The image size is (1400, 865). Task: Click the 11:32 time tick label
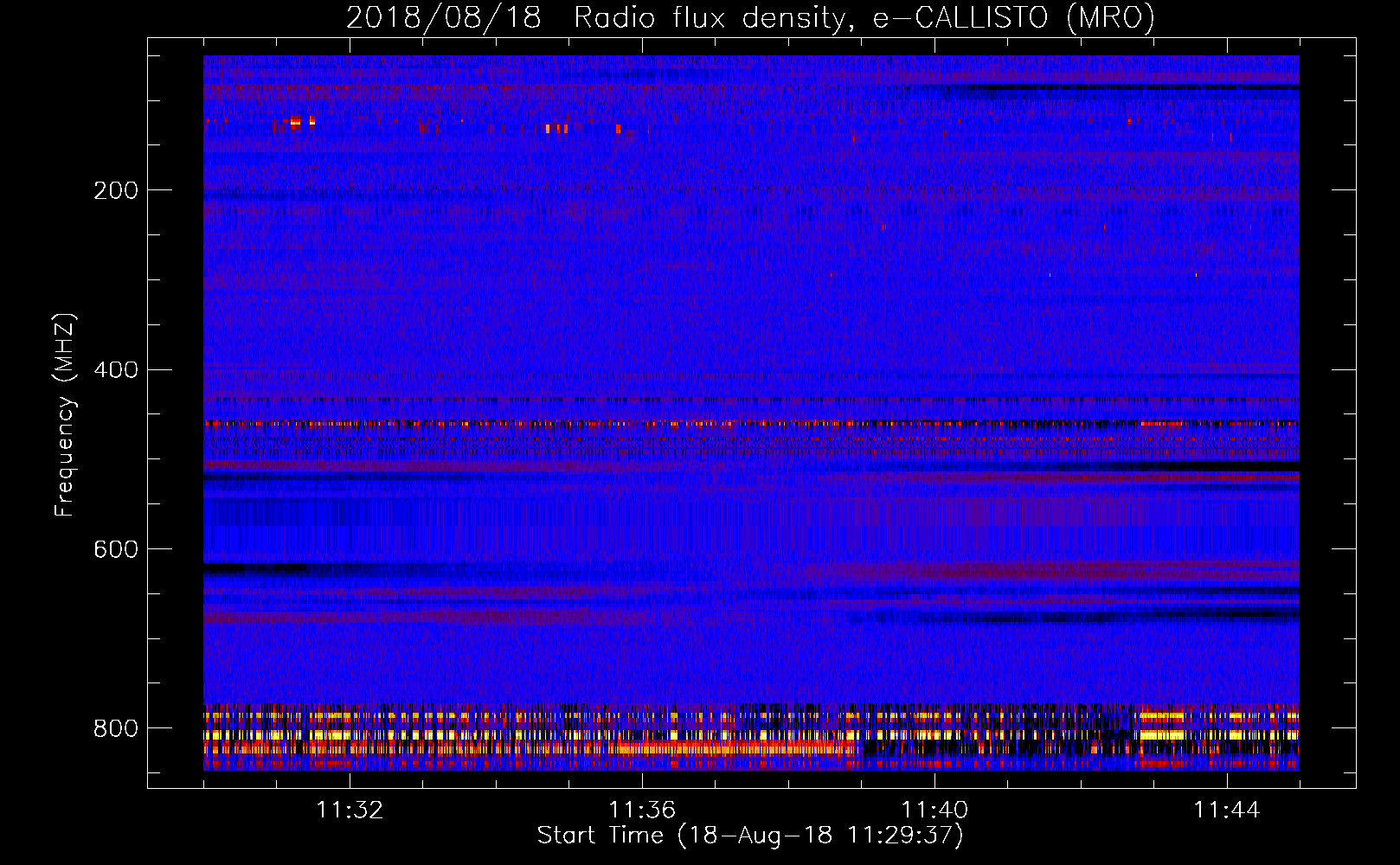coord(350,811)
